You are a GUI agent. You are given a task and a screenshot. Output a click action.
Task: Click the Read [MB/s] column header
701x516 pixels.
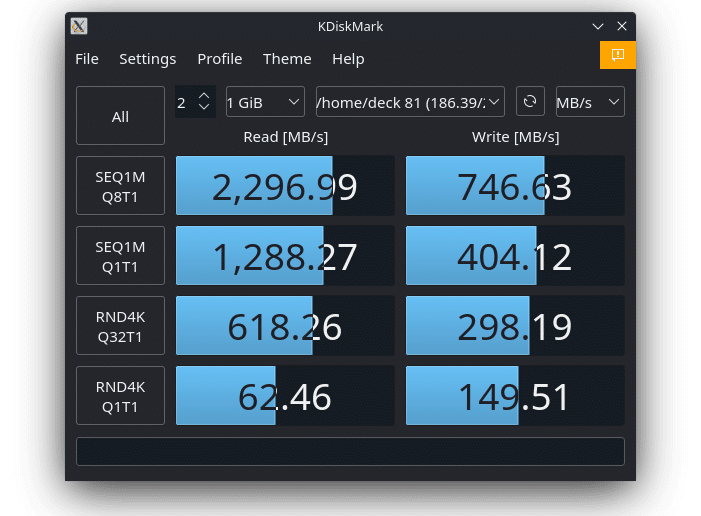pyautogui.click(x=286, y=137)
